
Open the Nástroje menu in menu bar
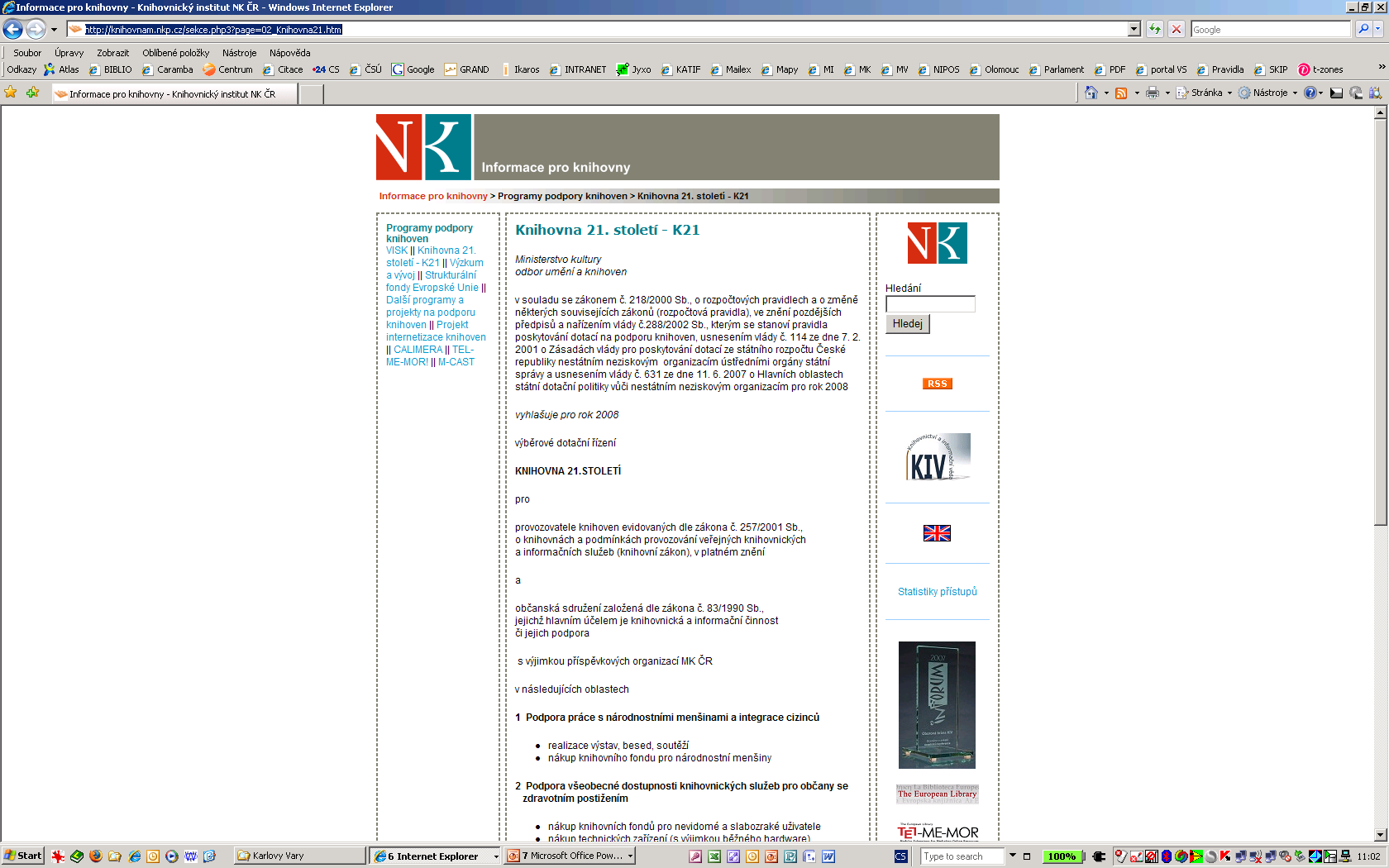(x=239, y=53)
